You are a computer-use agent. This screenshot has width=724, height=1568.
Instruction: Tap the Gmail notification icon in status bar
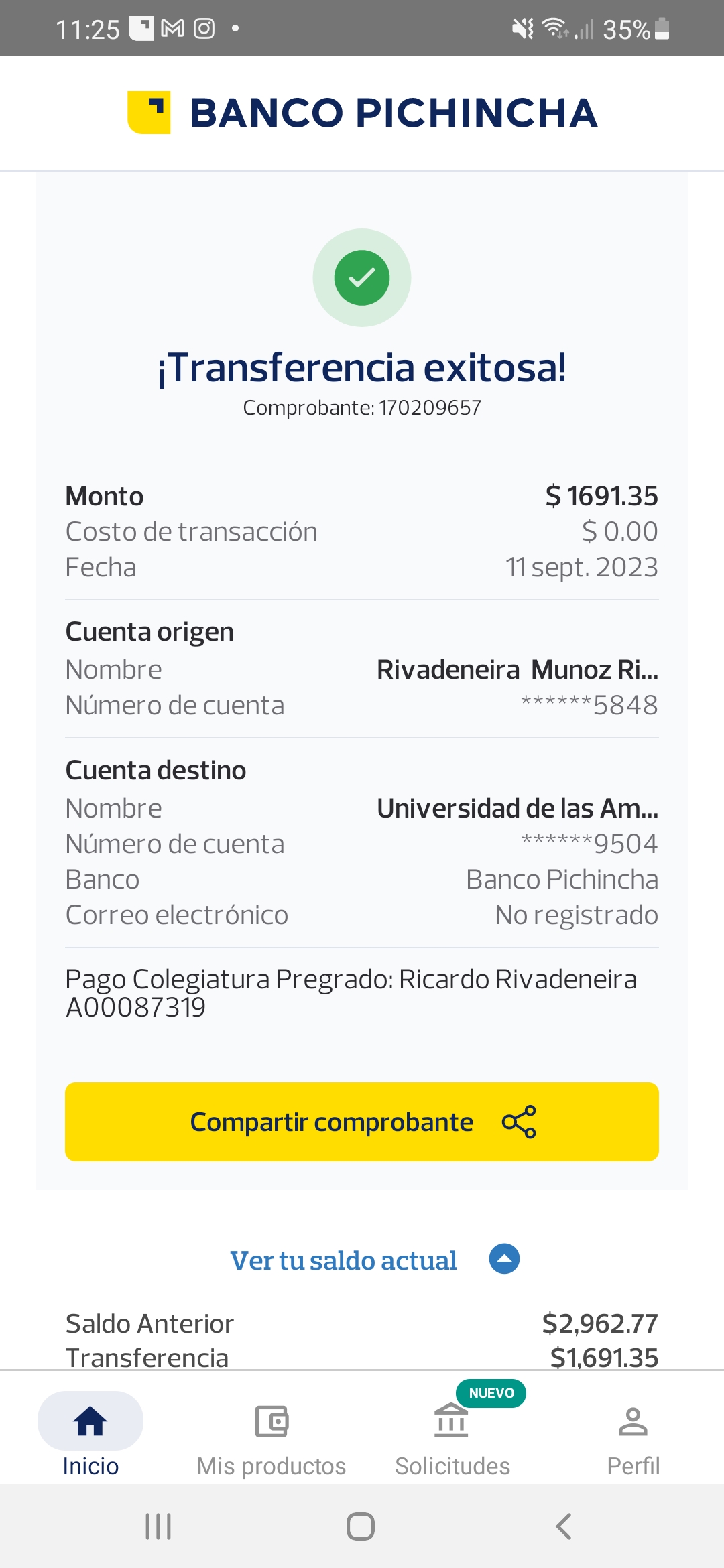tap(173, 28)
